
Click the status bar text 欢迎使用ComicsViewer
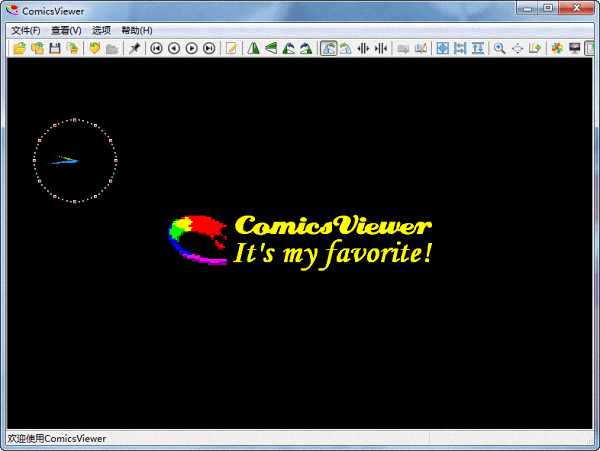click(x=57, y=438)
